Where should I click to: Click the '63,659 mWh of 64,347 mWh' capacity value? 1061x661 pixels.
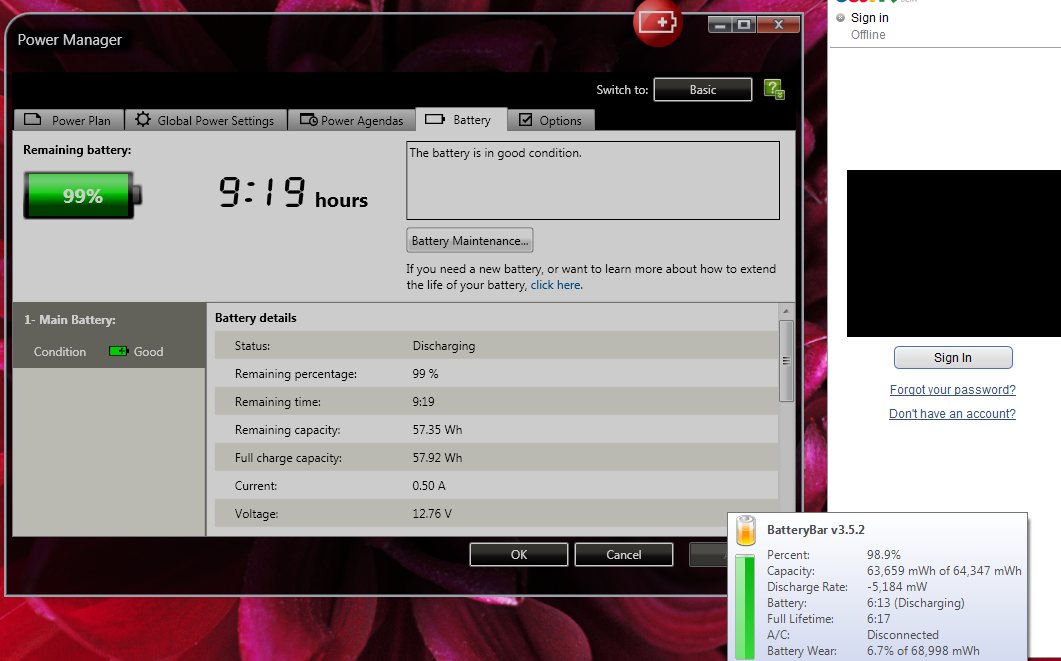click(944, 570)
